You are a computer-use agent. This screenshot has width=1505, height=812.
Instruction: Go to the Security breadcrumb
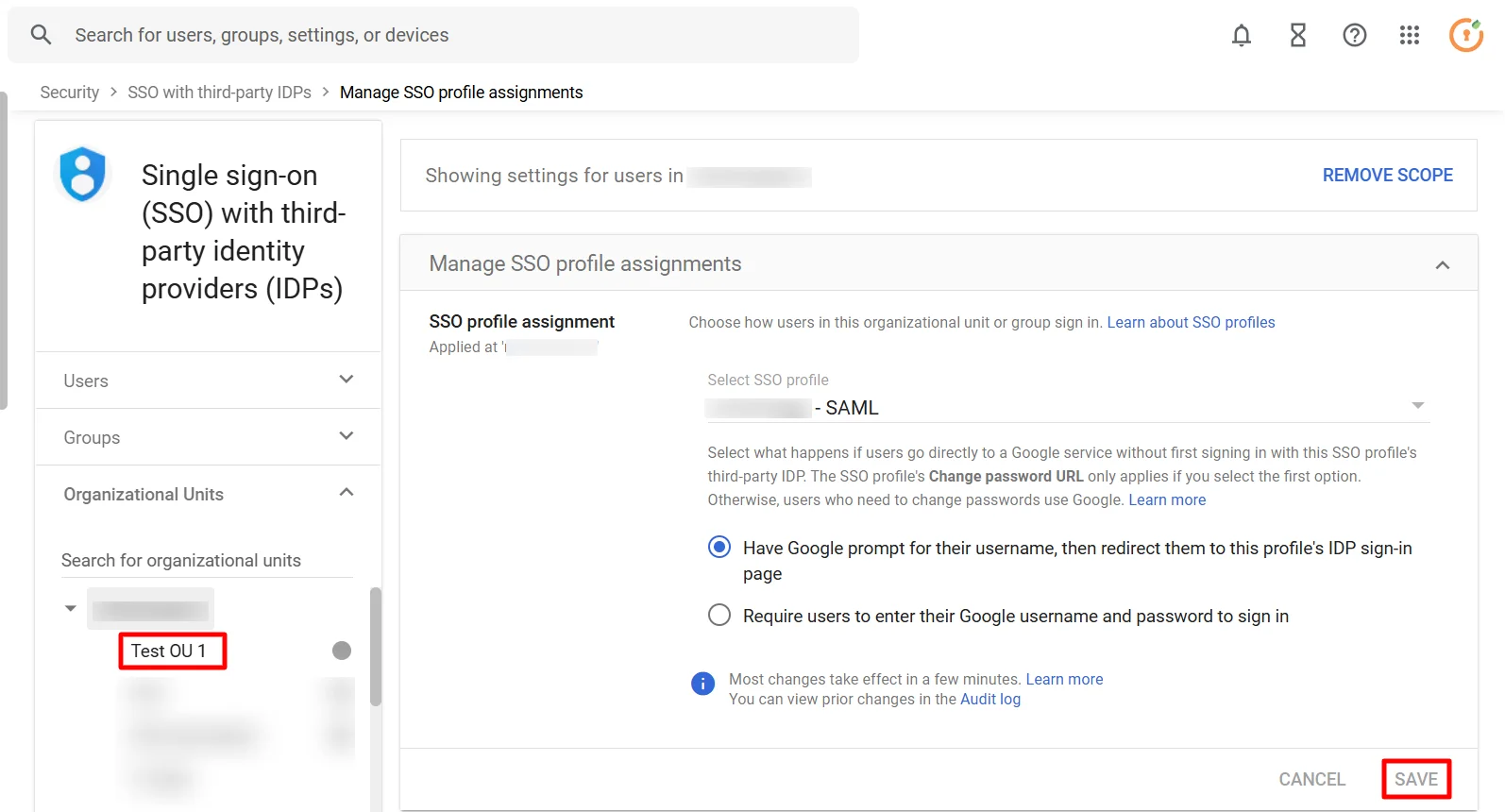(70, 93)
